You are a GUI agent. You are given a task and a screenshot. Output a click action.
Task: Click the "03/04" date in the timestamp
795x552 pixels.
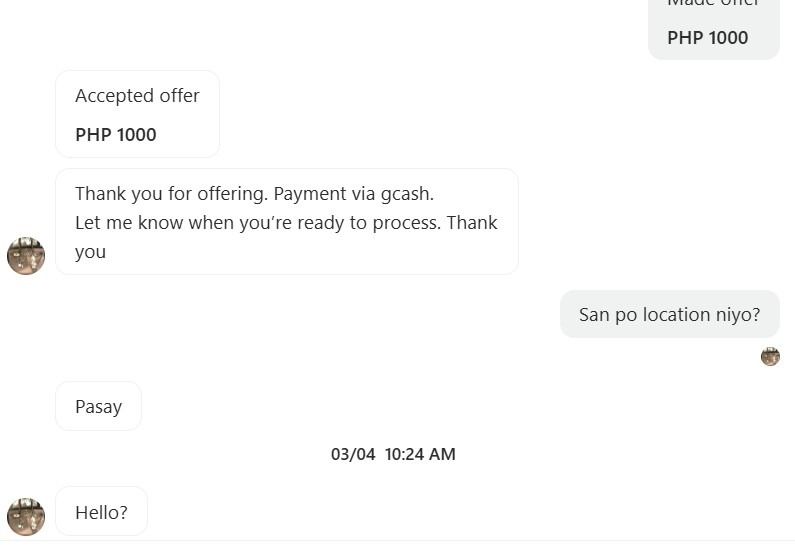coord(353,454)
